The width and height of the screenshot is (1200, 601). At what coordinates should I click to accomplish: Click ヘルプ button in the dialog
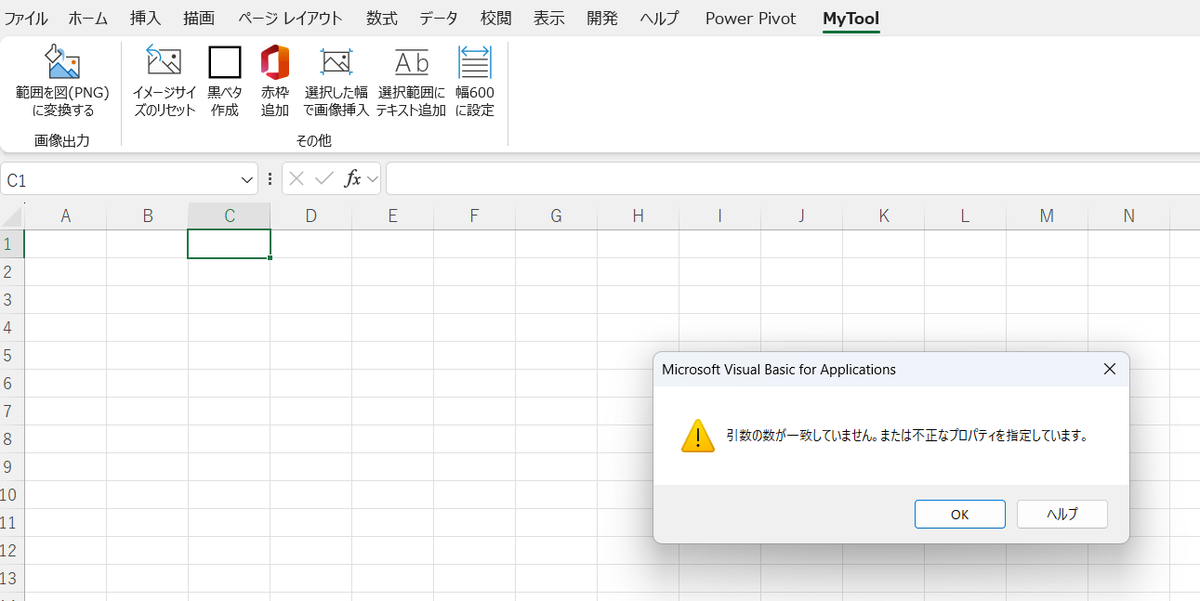[1062, 514]
